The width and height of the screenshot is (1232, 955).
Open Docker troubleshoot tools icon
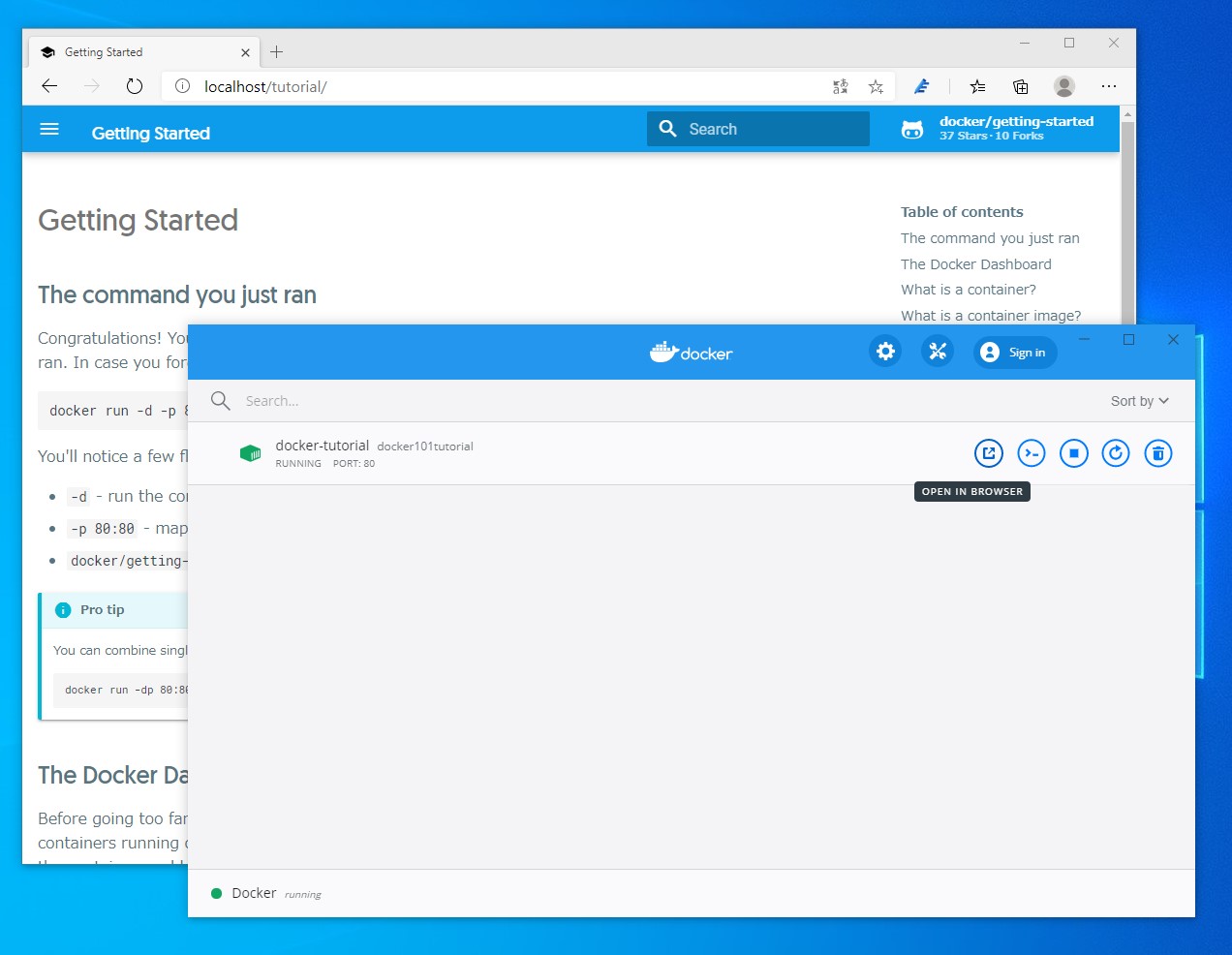click(x=938, y=352)
